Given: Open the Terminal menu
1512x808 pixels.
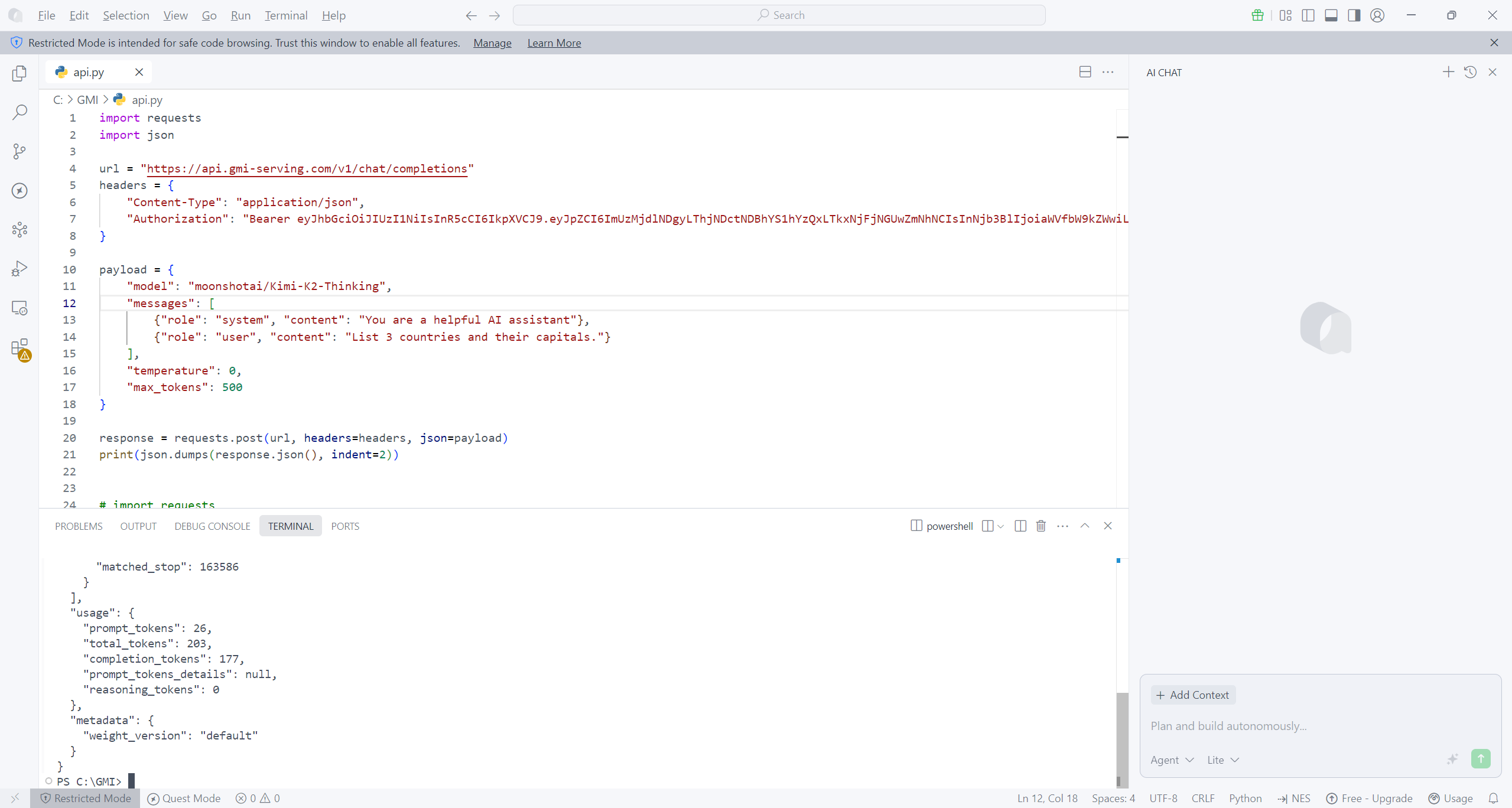Looking at the screenshot, I should click(x=286, y=15).
